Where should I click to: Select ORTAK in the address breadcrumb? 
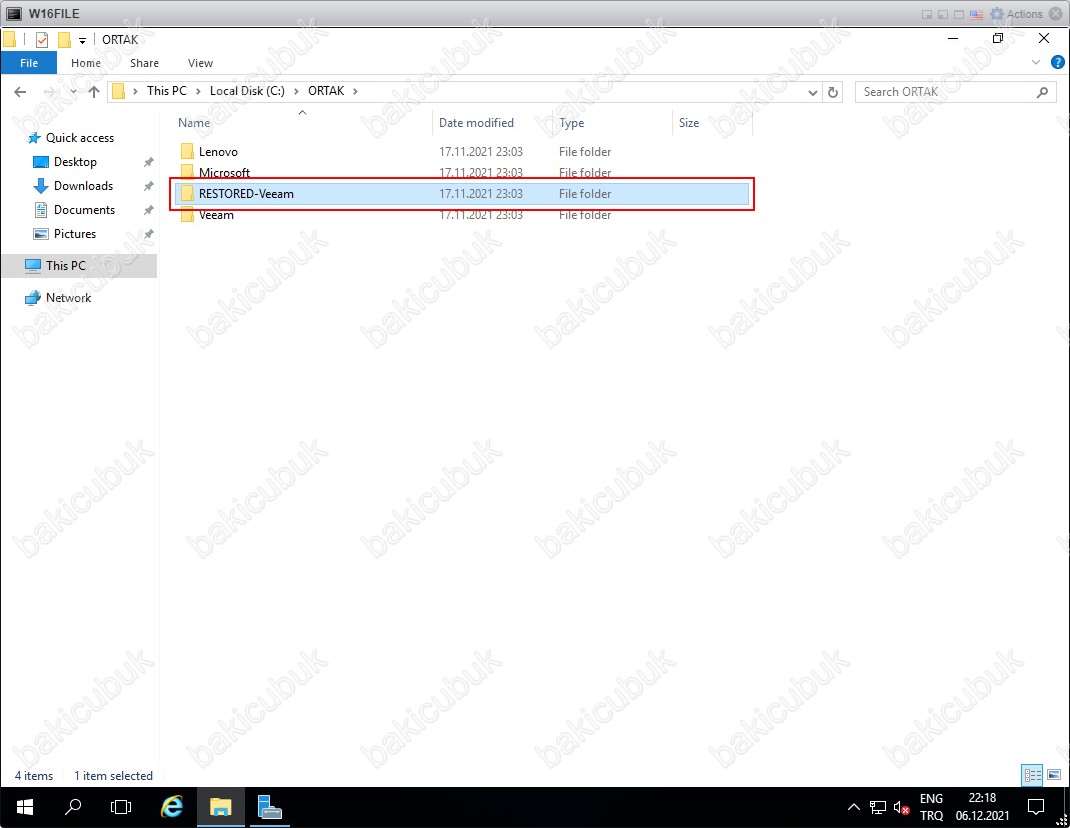pyautogui.click(x=326, y=91)
